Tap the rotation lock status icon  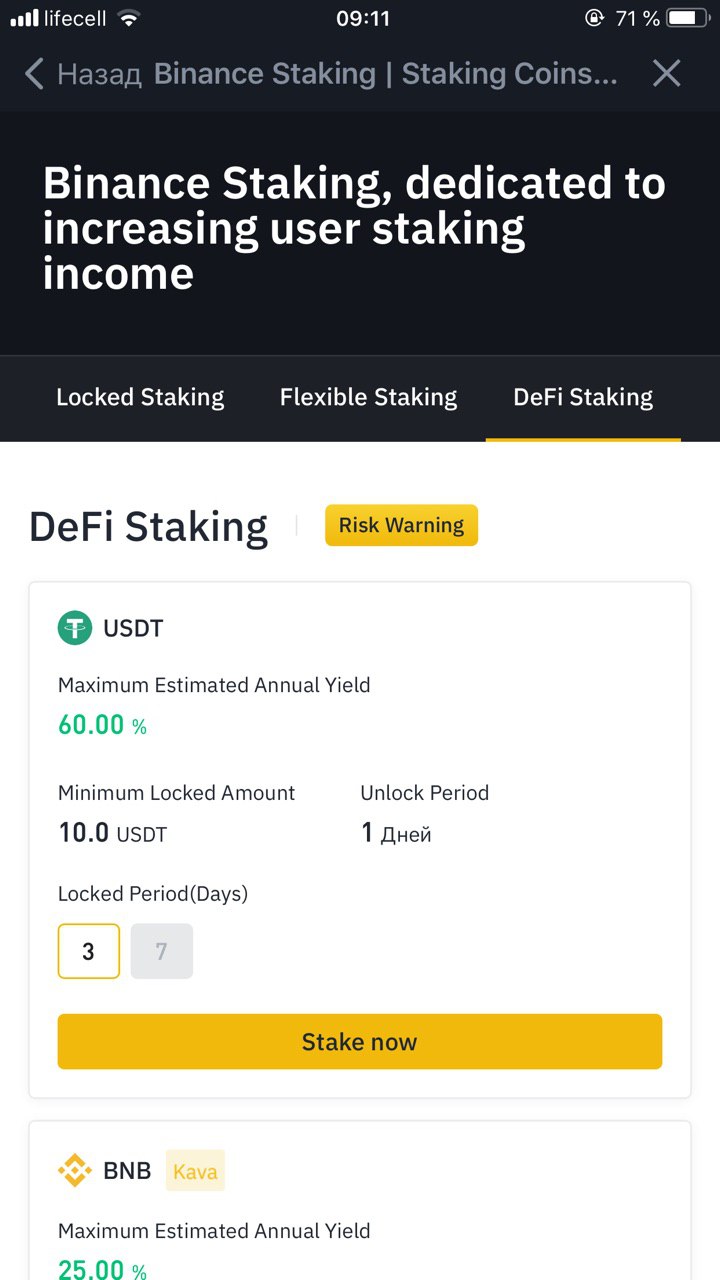594,18
